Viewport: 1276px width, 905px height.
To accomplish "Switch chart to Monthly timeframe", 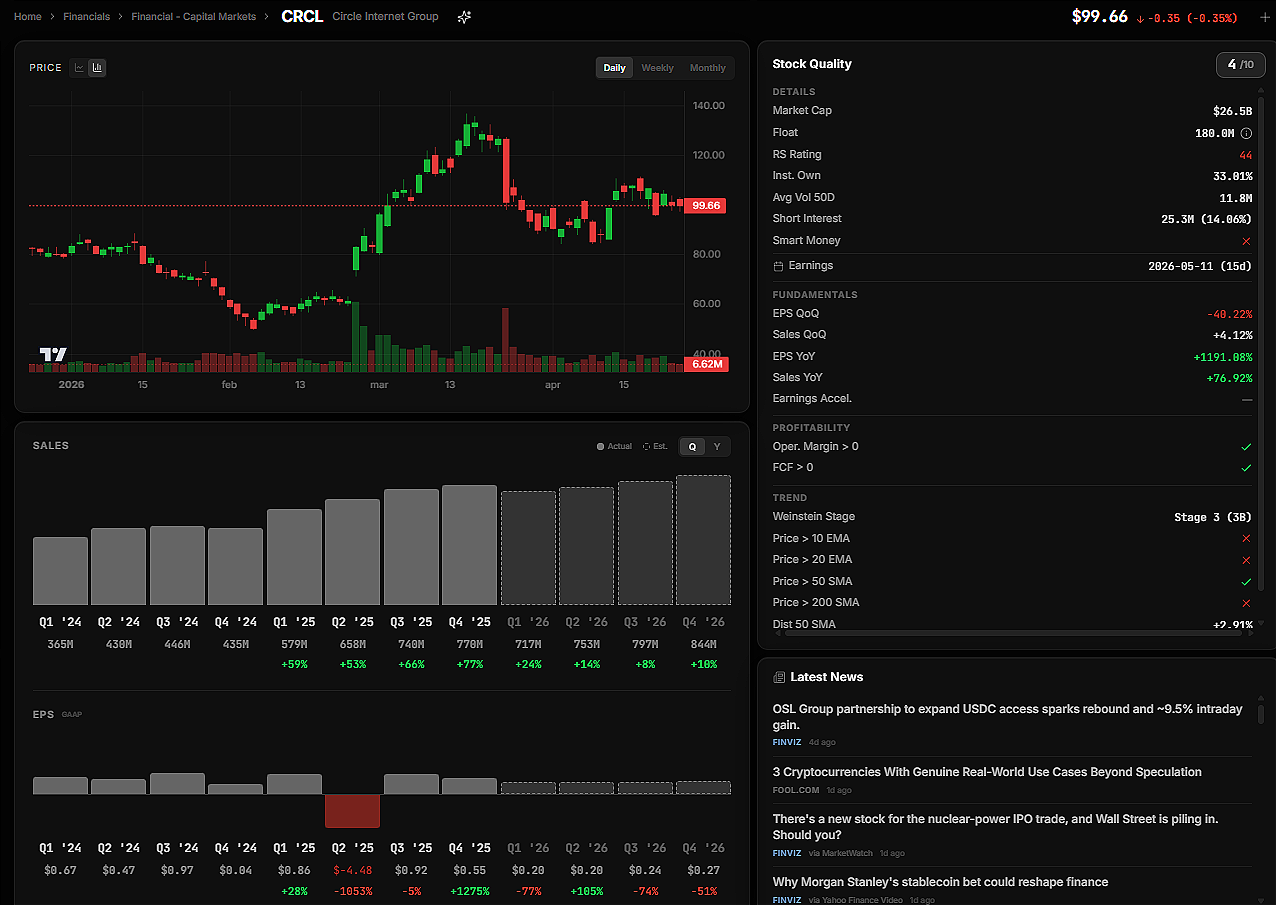I will pos(707,68).
